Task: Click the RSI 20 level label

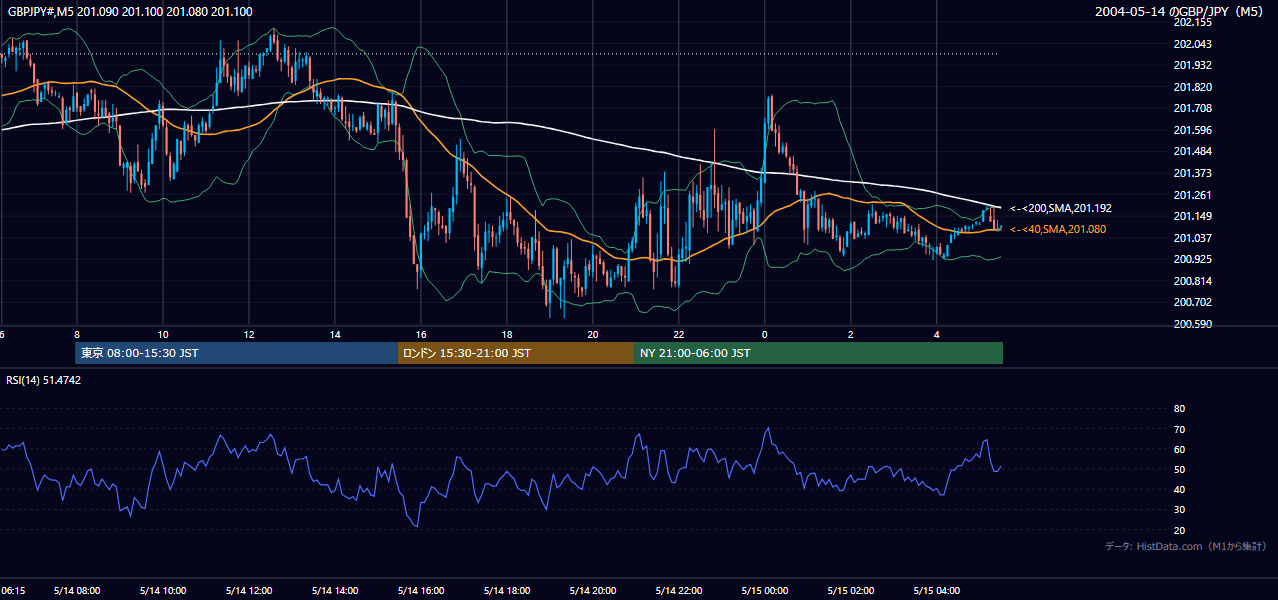Action: point(1179,530)
